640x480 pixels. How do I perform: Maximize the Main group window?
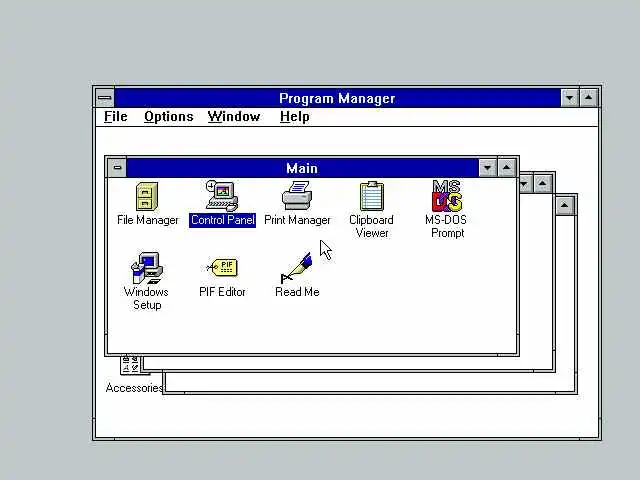point(507,167)
